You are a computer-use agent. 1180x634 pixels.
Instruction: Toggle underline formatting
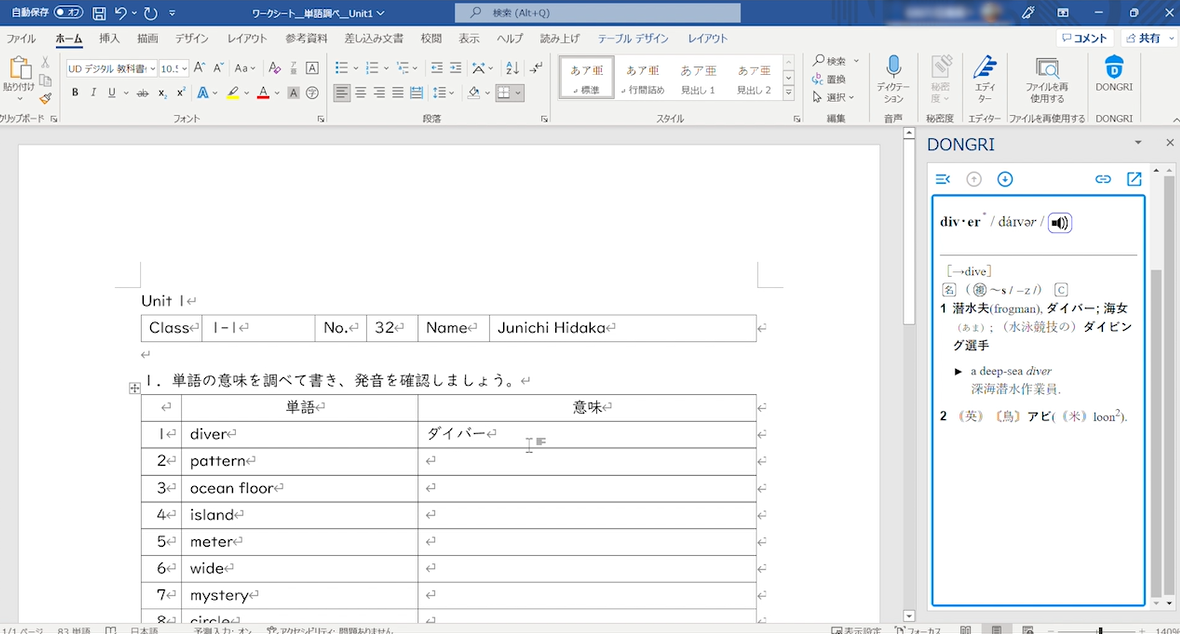tap(112, 93)
